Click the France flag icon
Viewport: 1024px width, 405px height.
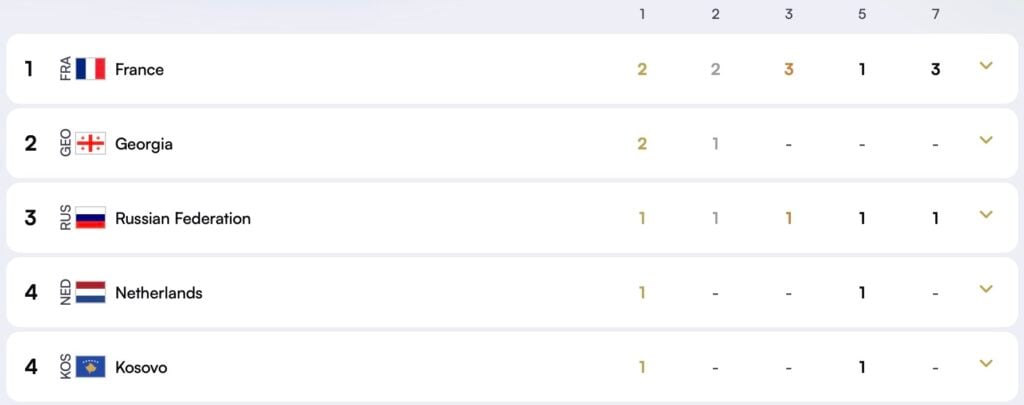tap(90, 69)
